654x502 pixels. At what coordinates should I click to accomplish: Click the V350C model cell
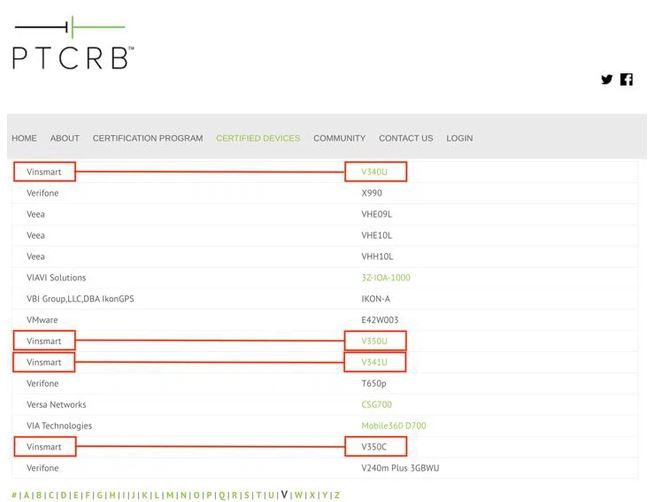pyautogui.click(x=374, y=447)
